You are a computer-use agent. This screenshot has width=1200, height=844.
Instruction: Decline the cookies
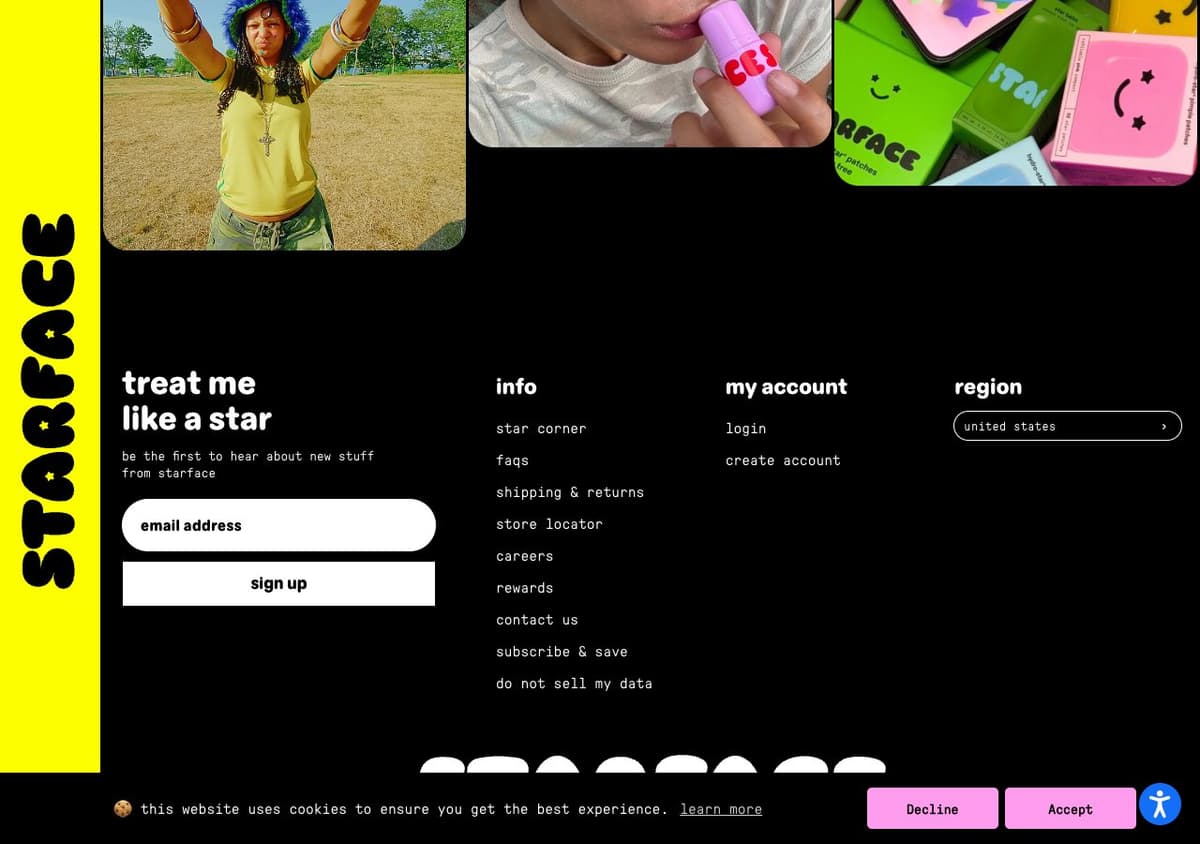(932, 809)
